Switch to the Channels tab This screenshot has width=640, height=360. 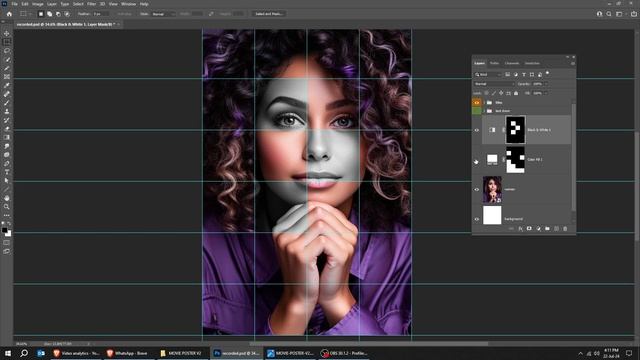tap(512, 63)
